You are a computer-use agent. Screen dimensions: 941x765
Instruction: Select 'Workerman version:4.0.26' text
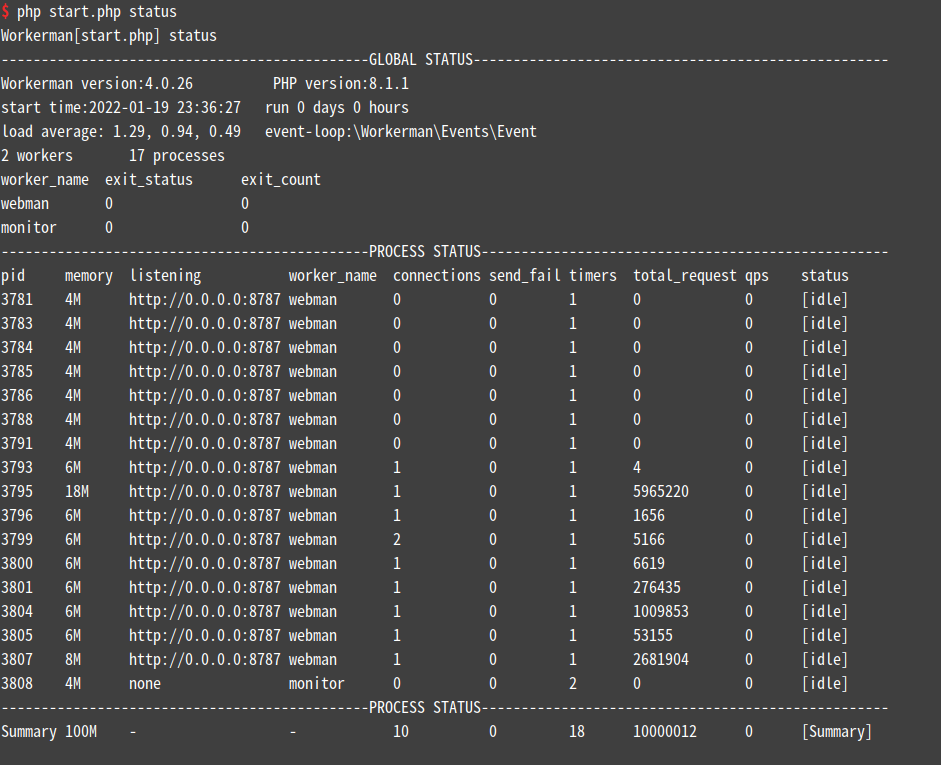[97, 84]
